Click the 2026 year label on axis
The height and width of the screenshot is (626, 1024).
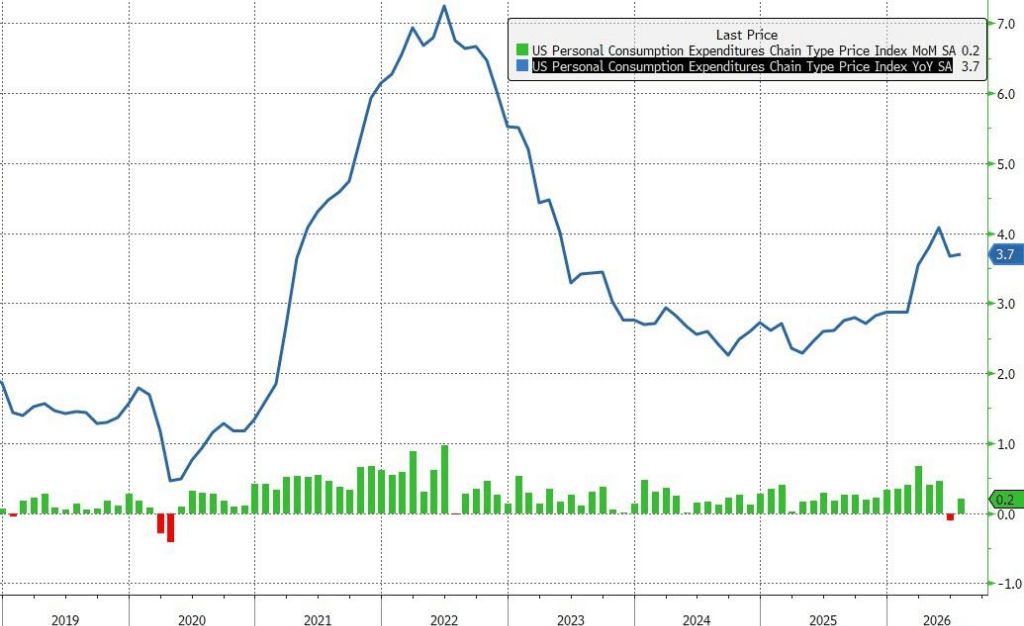pyautogui.click(x=936, y=619)
